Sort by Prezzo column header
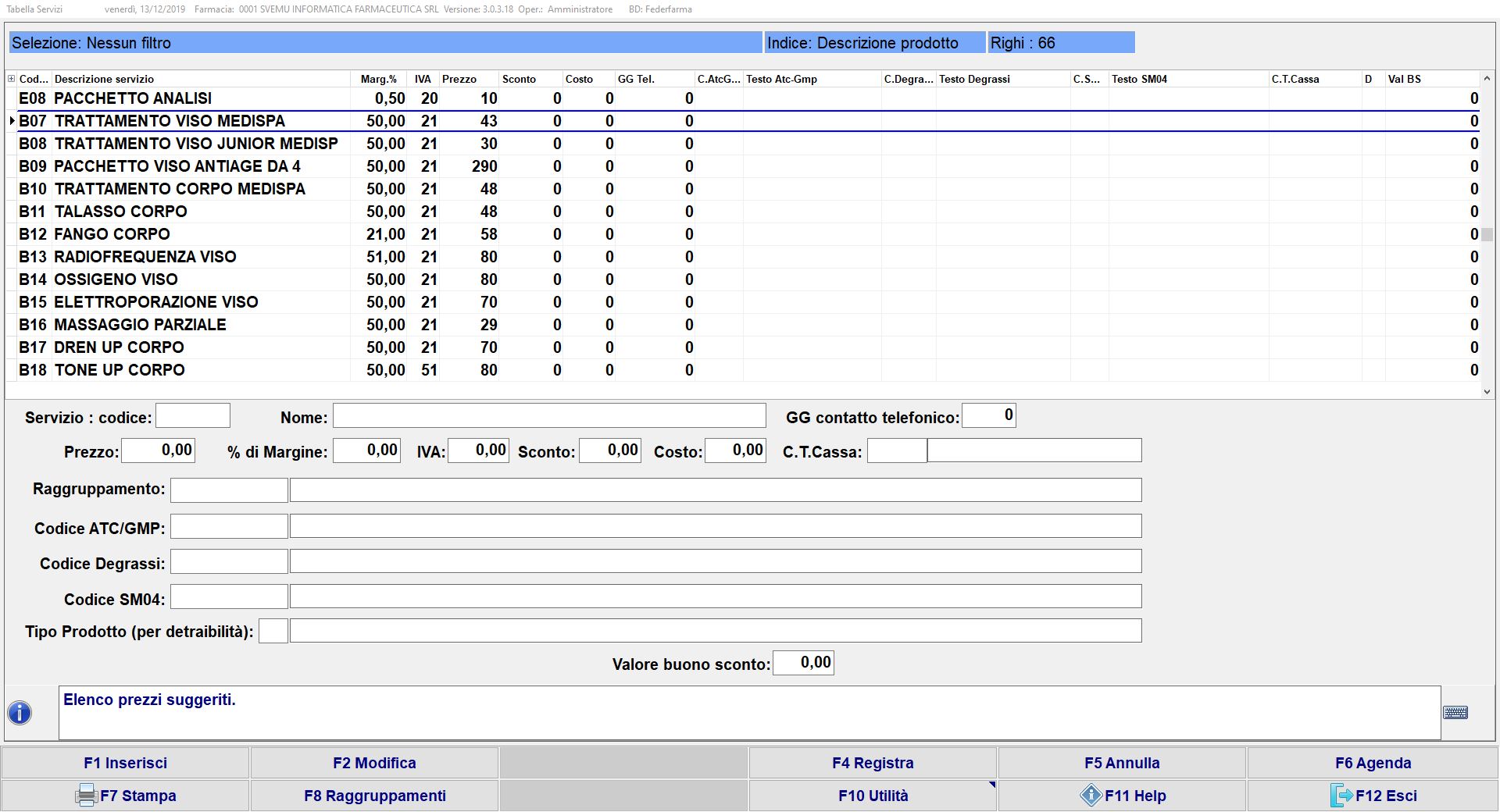This screenshot has width=1500, height=812. point(459,79)
